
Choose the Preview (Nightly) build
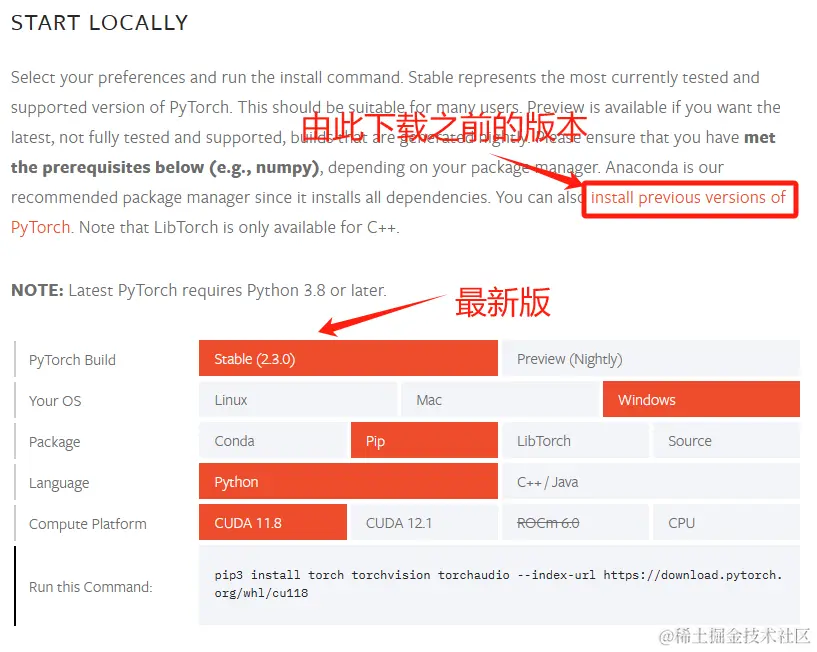[651, 359]
